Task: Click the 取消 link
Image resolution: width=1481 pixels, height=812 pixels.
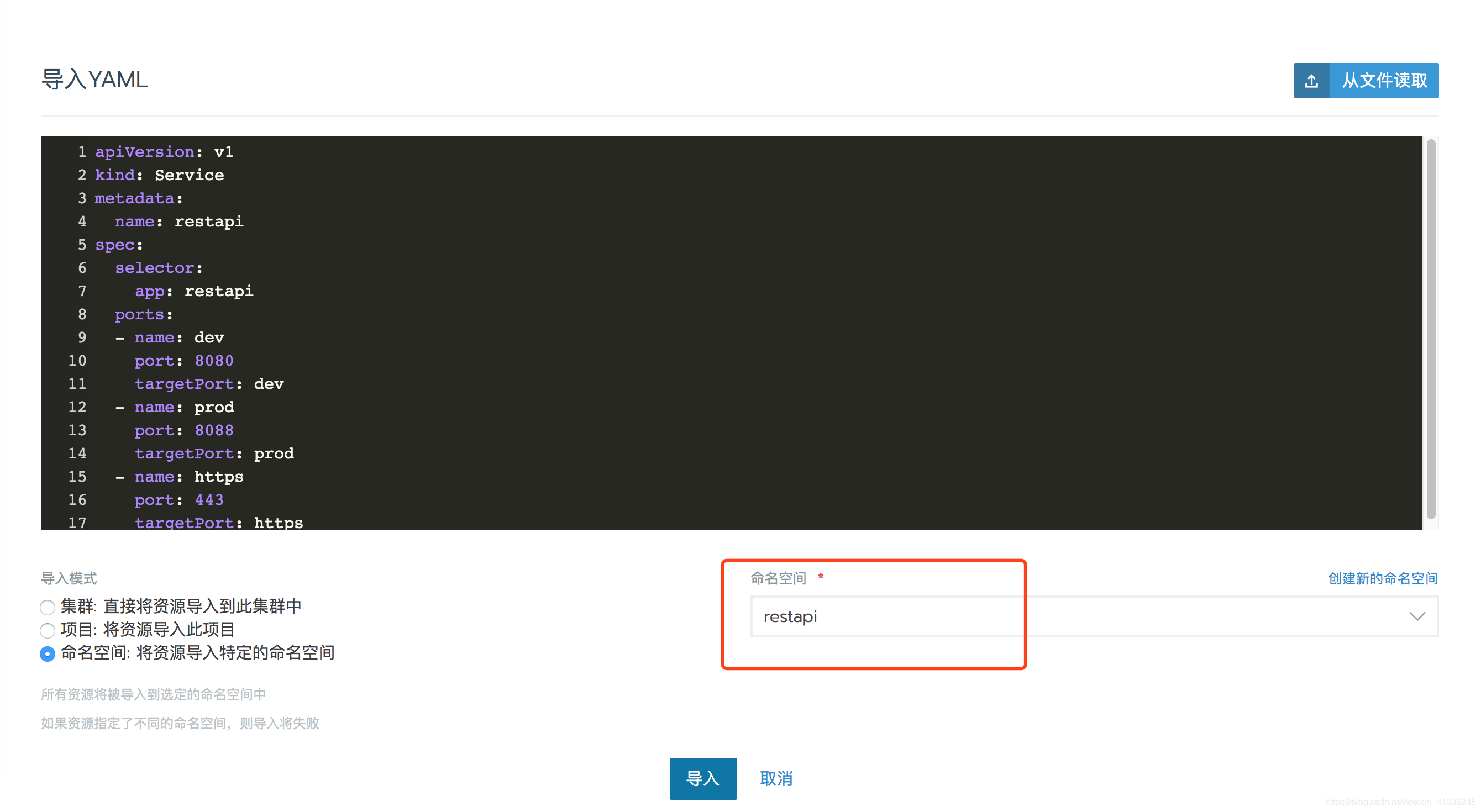Action: pos(775,779)
